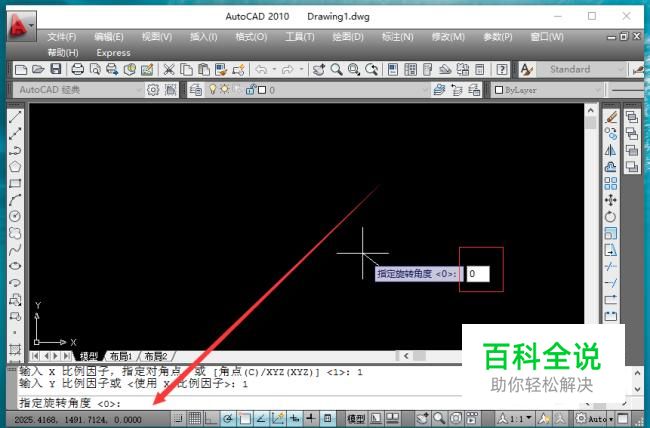Open the ByLayer color dropdown
This screenshot has width=650, height=428.
[547, 90]
